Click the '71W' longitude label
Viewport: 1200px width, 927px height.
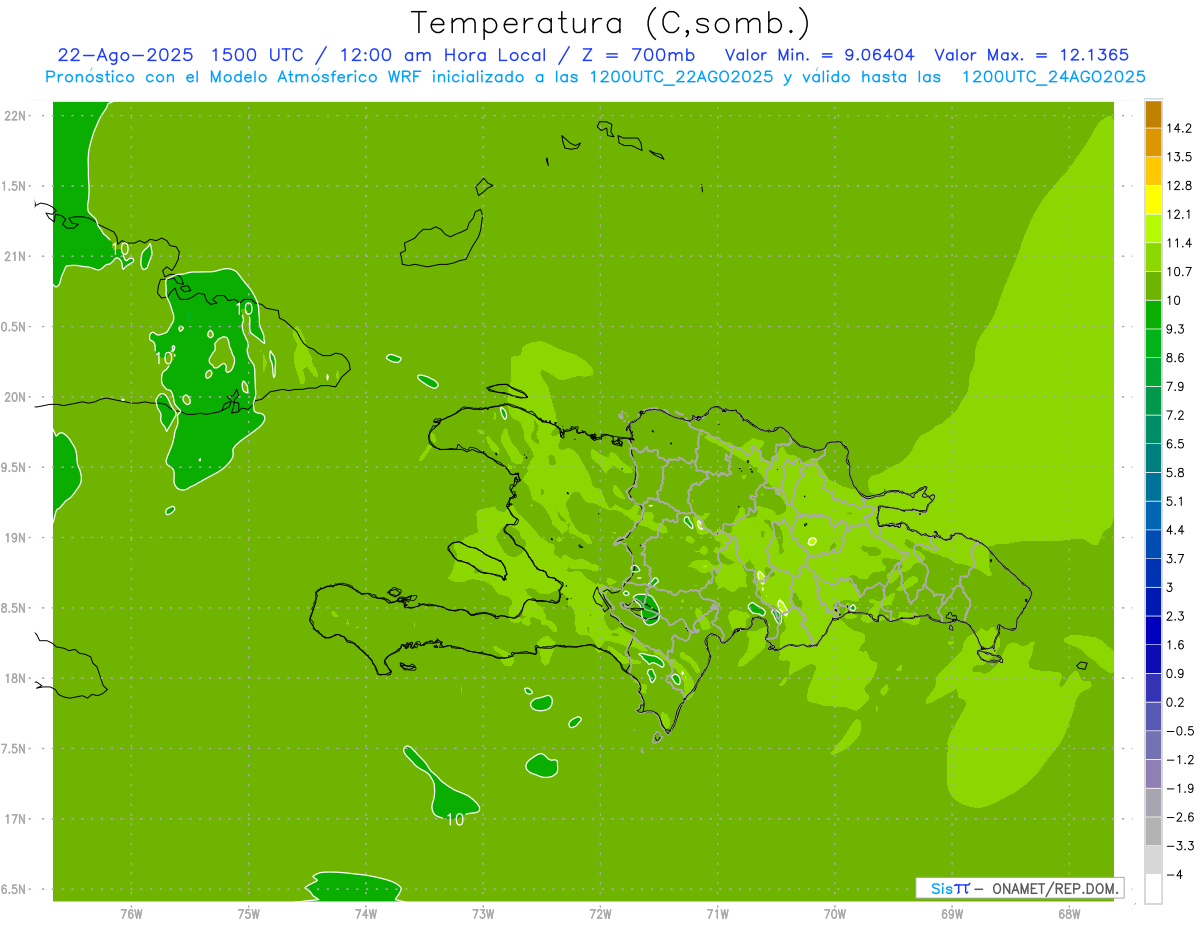(718, 913)
